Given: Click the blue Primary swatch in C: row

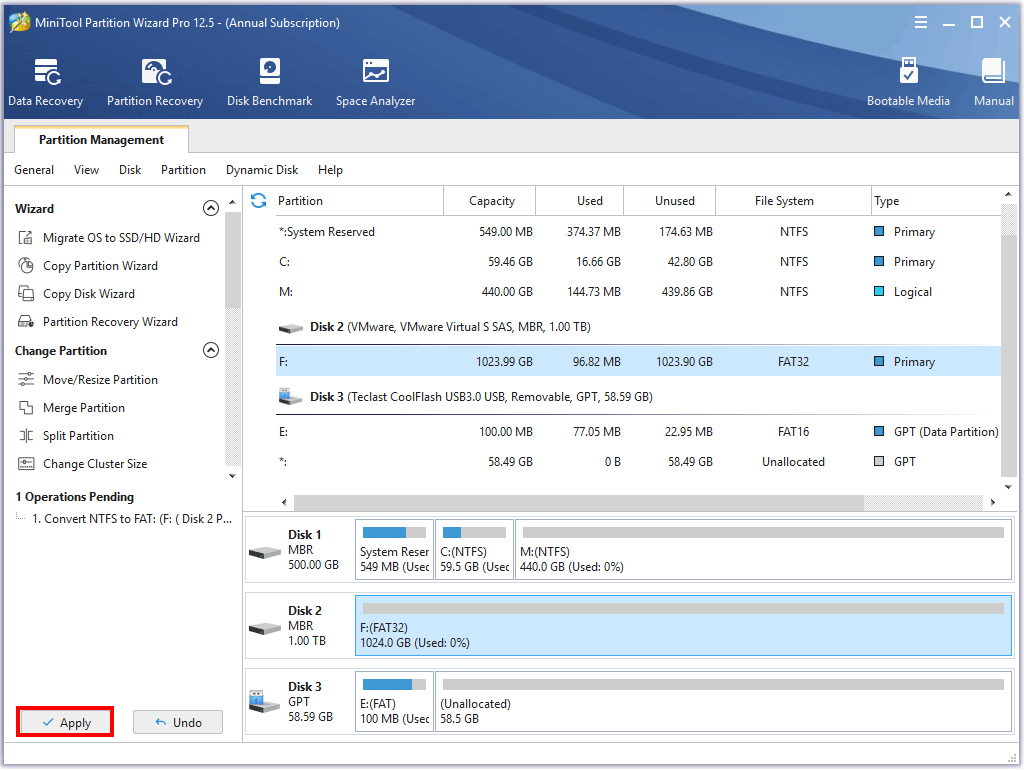Looking at the screenshot, I should 879,261.
